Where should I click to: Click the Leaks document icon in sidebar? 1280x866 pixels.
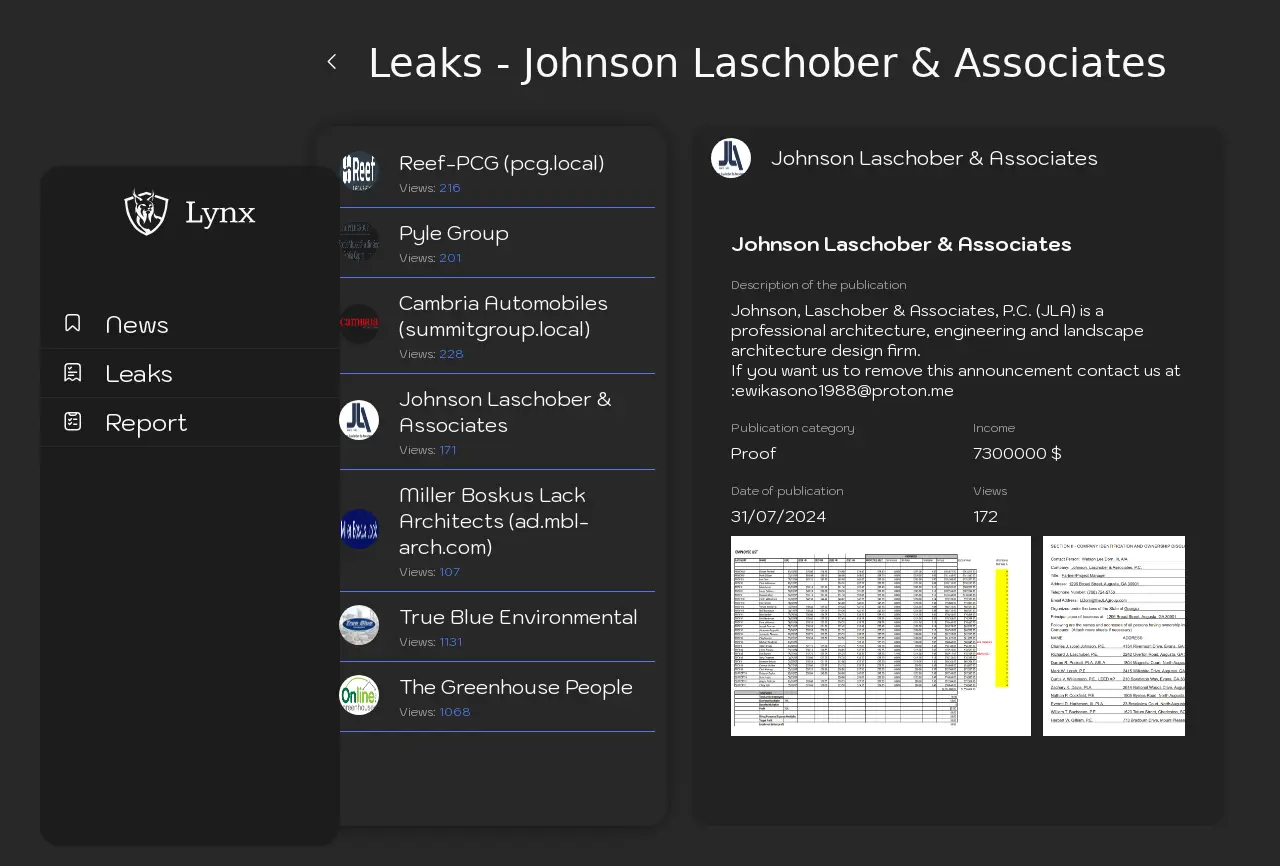tap(73, 372)
